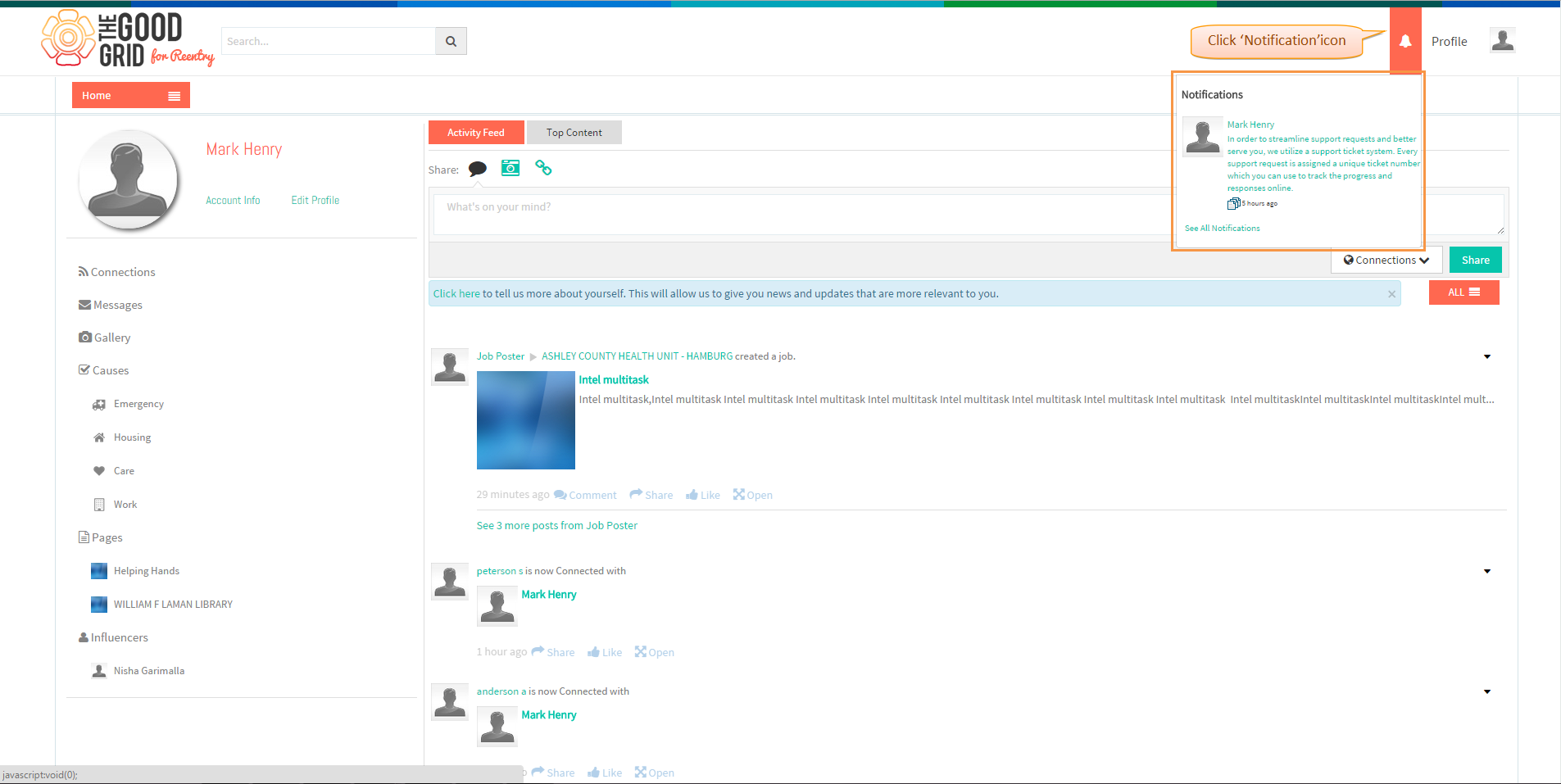
Task: Click the 'What's on your mind?' text box
Action: pos(803,214)
